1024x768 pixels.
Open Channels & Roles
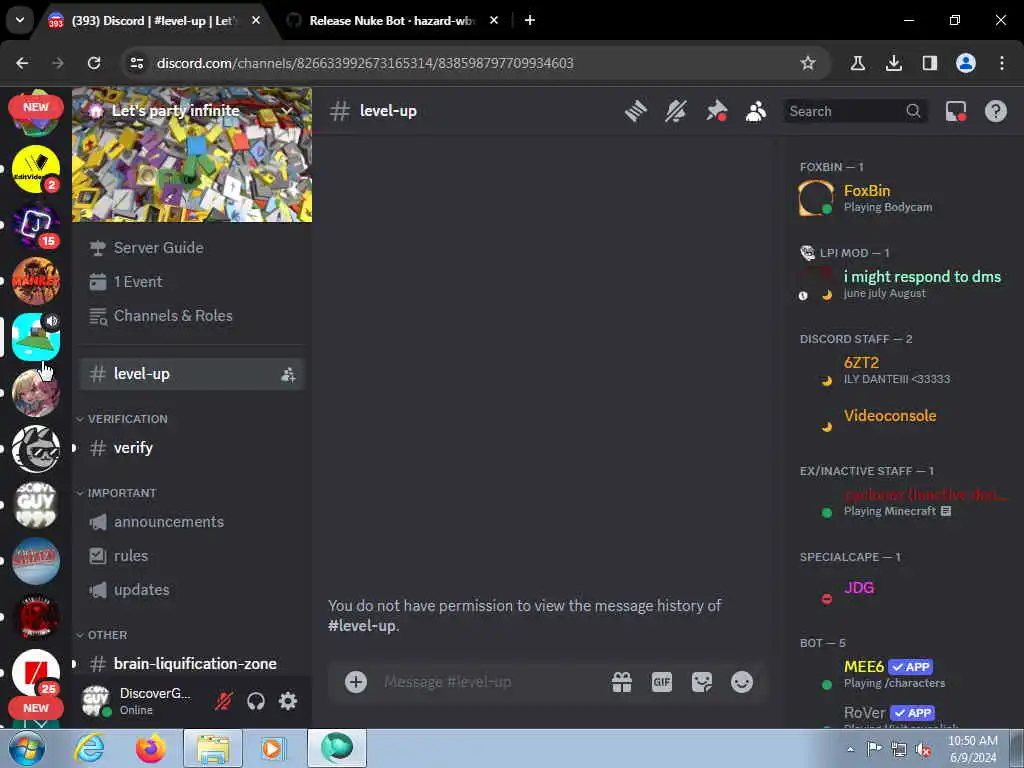click(x=191, y=315)
